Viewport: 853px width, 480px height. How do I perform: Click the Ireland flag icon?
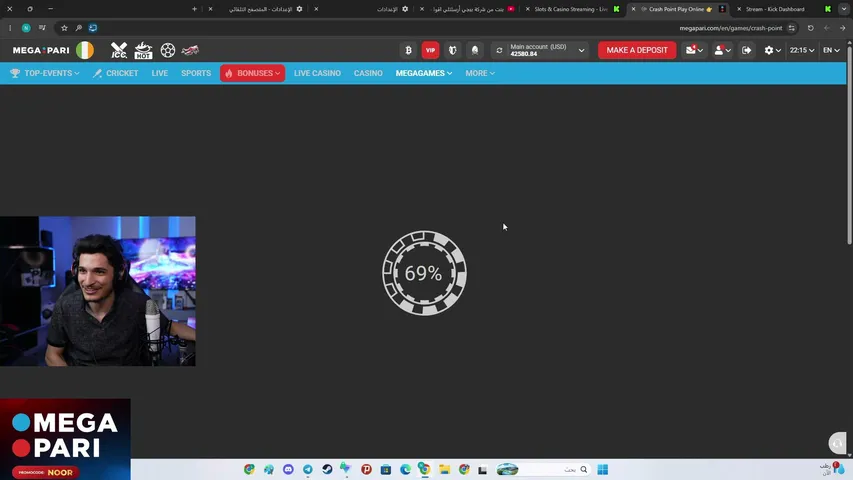tap(85, 50)
